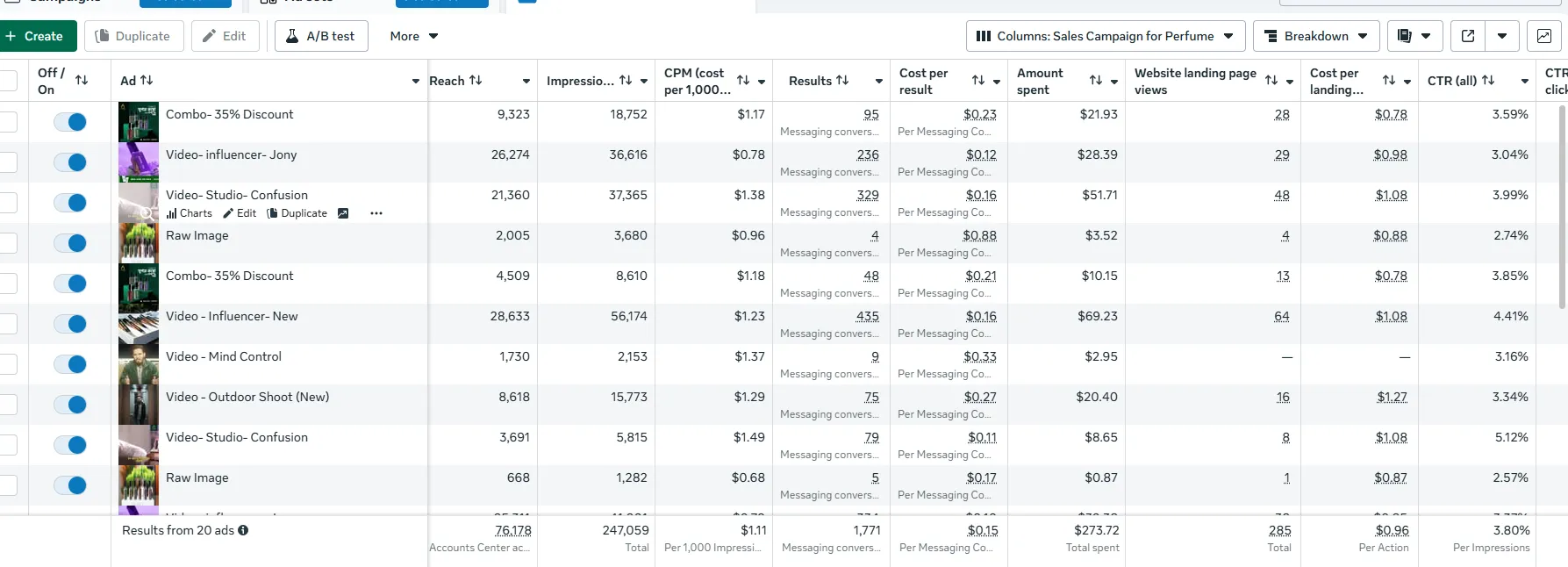Open the More dropdown menu
The height and width of the screenshot is (567, 1568).
(x=414, y=36)
